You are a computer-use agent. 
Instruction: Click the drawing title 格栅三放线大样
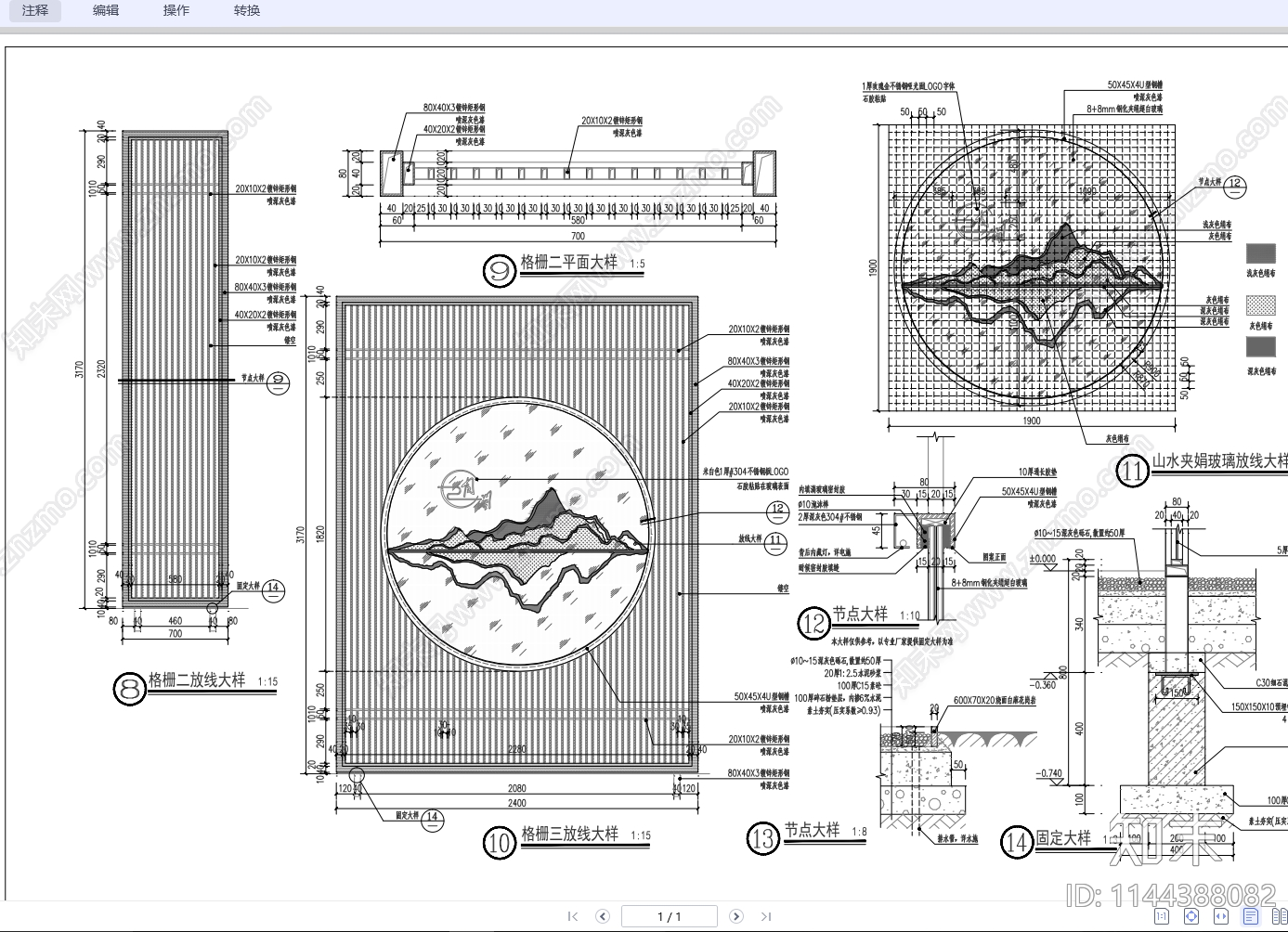tap(569, 834)
